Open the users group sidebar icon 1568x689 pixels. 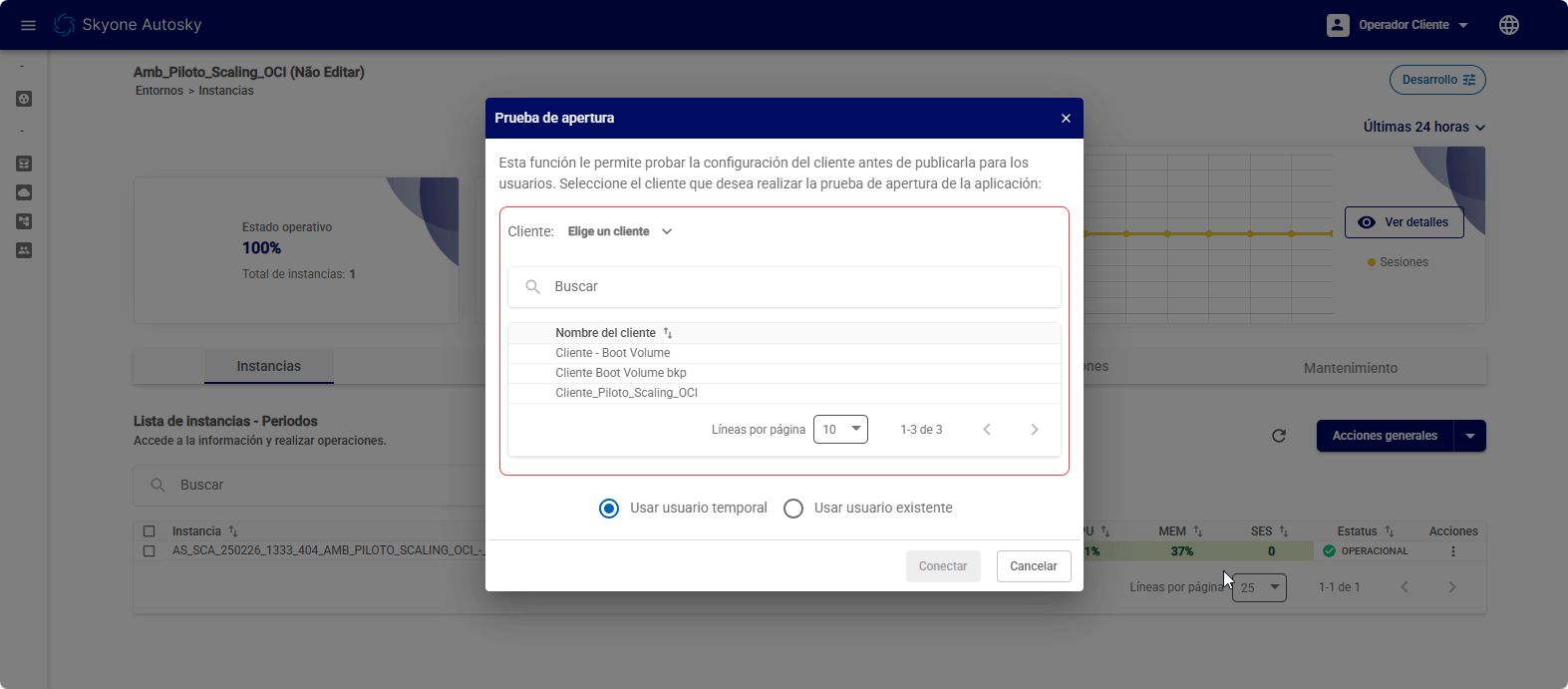pos(24,250)
